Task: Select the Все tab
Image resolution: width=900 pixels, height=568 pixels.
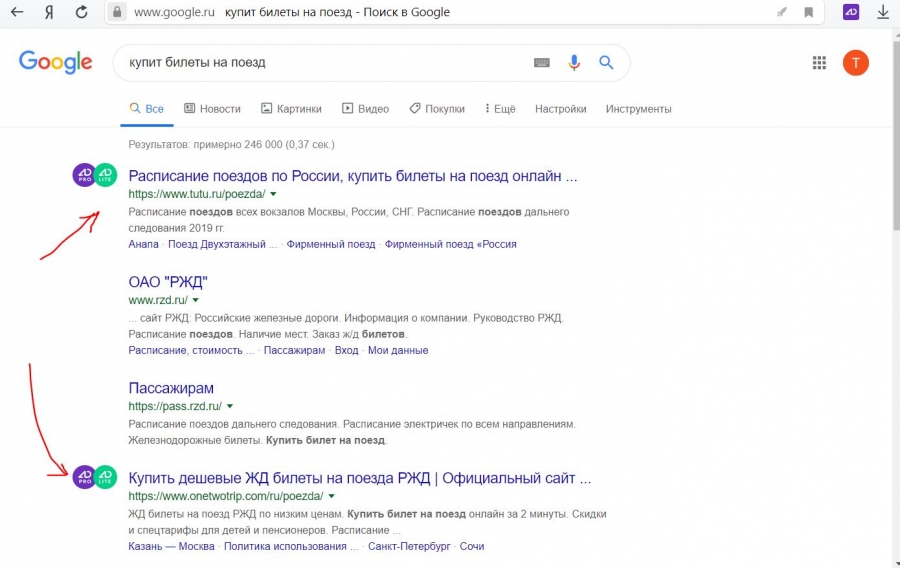Action: 146,108
